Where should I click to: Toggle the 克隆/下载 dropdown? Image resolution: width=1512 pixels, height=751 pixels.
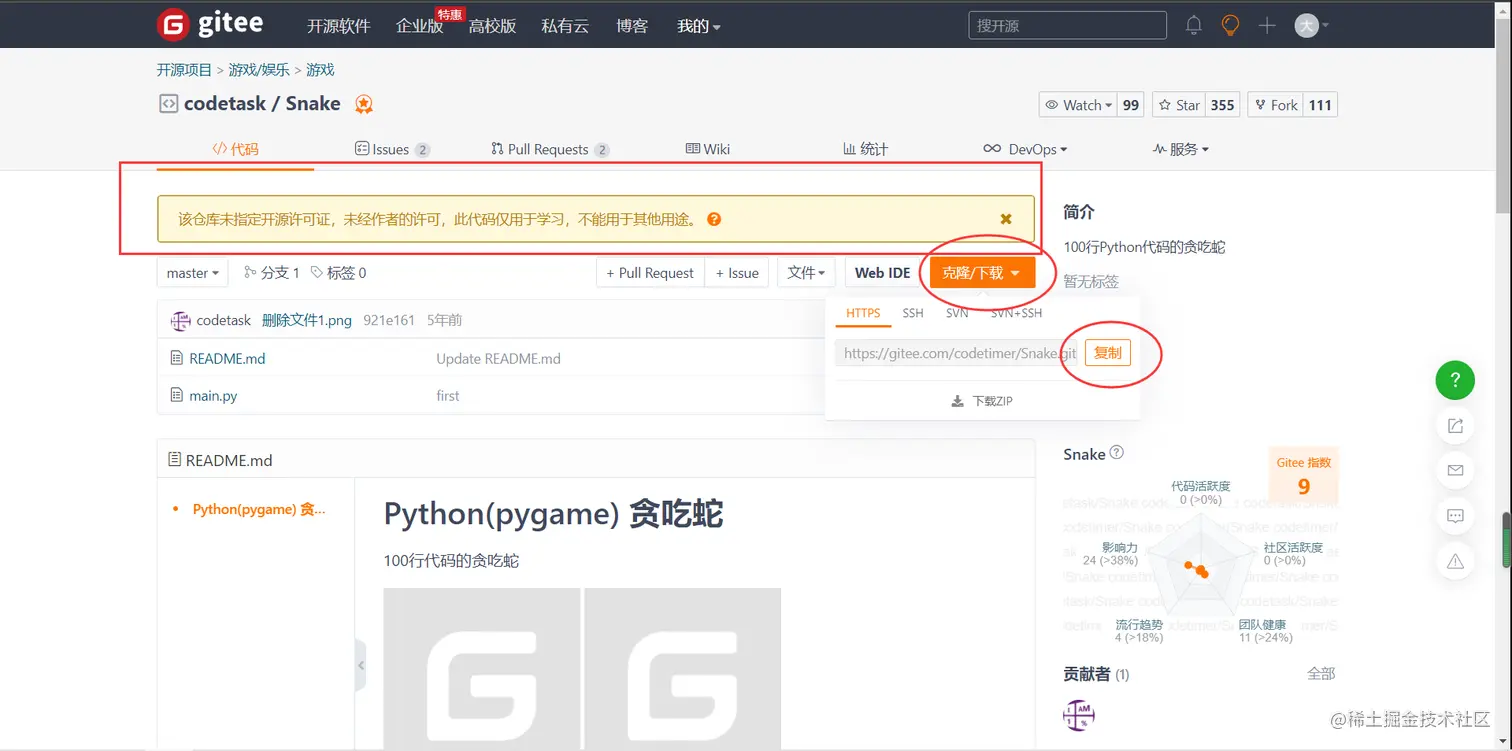coord(981,273)
